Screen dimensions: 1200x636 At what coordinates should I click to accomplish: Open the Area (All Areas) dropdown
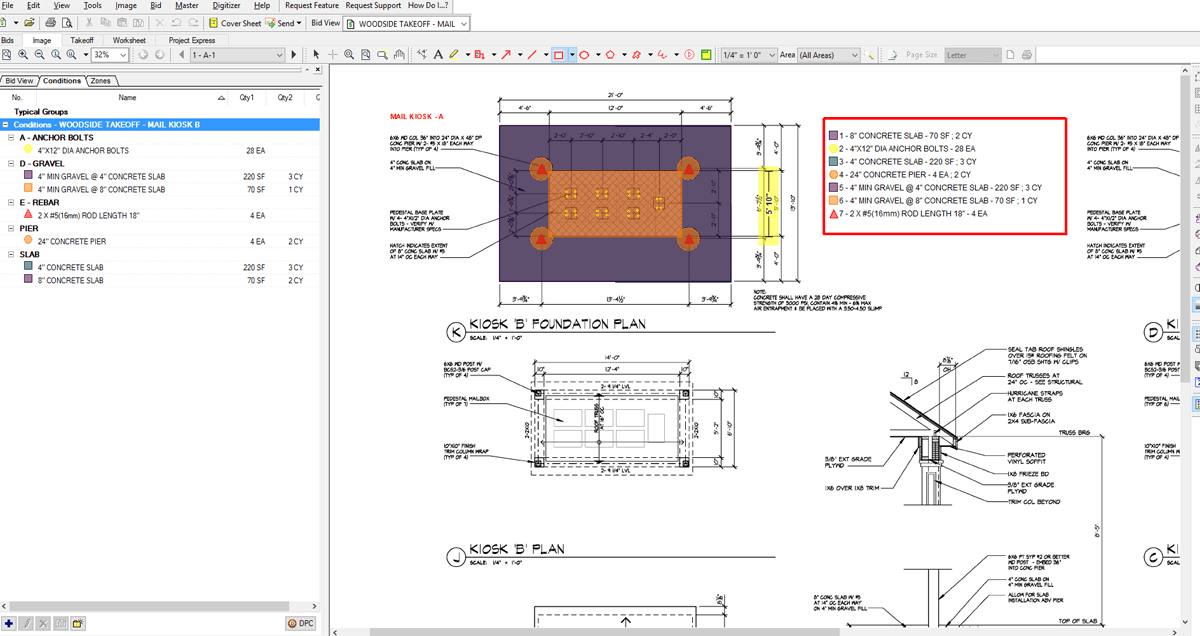click(x=854, y=55)
